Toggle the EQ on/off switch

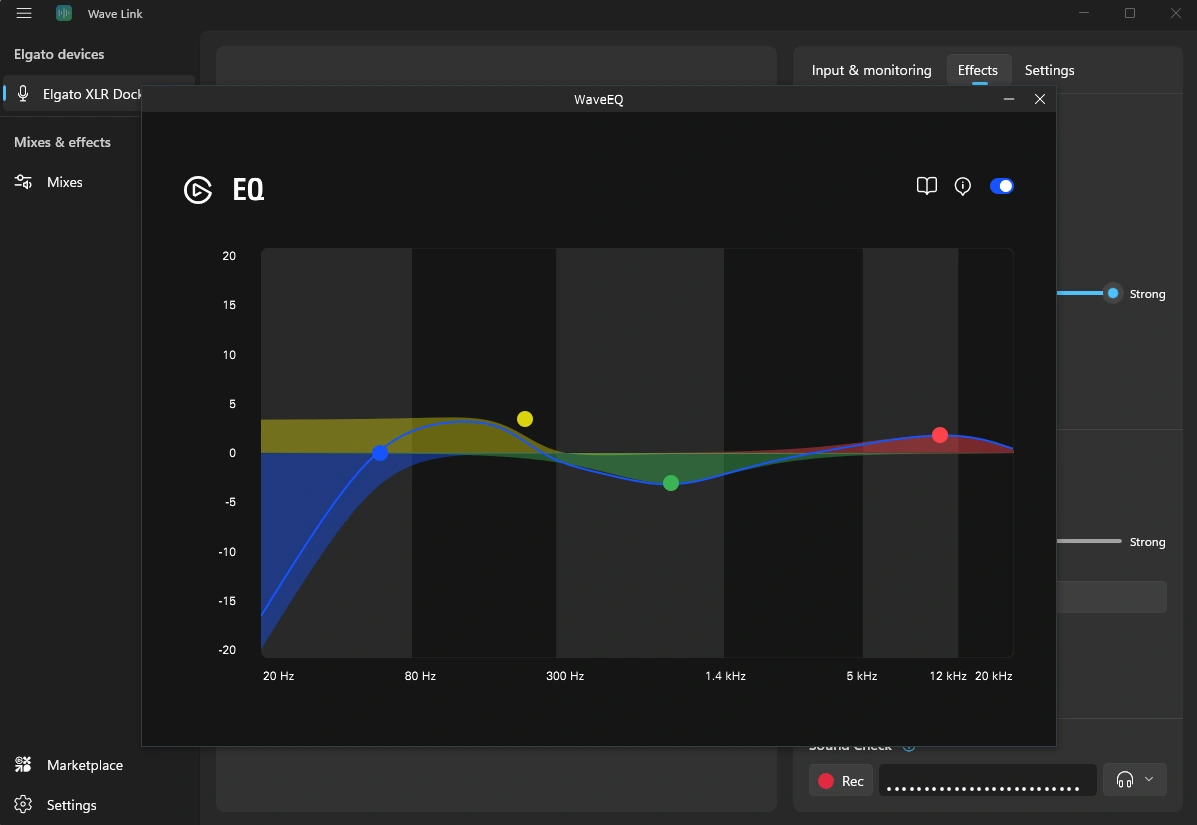[1001, 186]
